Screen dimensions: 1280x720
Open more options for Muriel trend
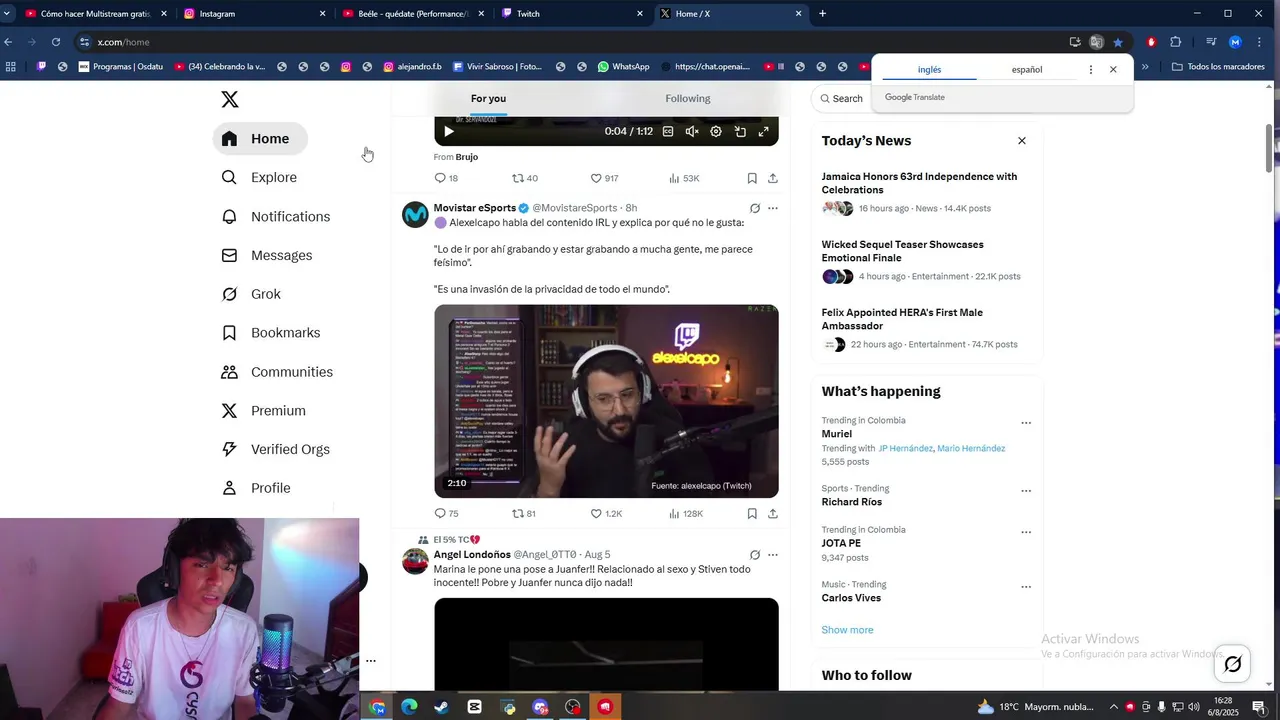[x=1026, y=423]
